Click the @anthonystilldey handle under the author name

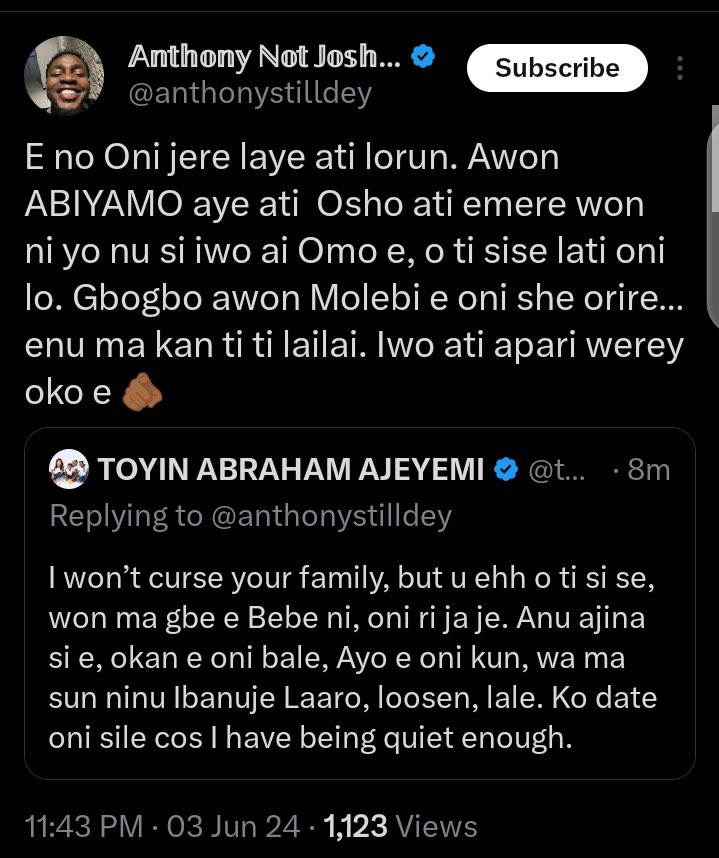(250, 94)
